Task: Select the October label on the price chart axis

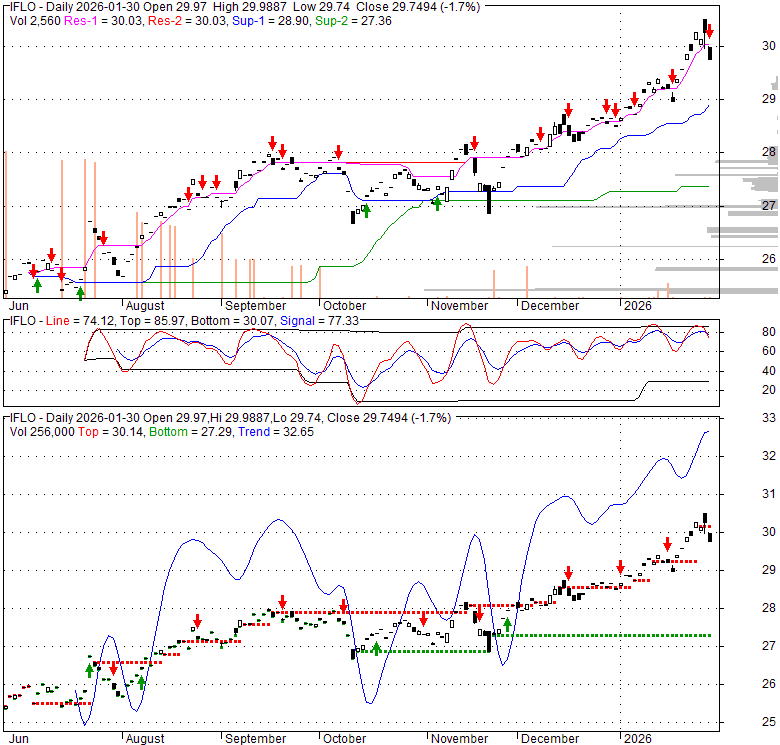Action: point(344,305)
